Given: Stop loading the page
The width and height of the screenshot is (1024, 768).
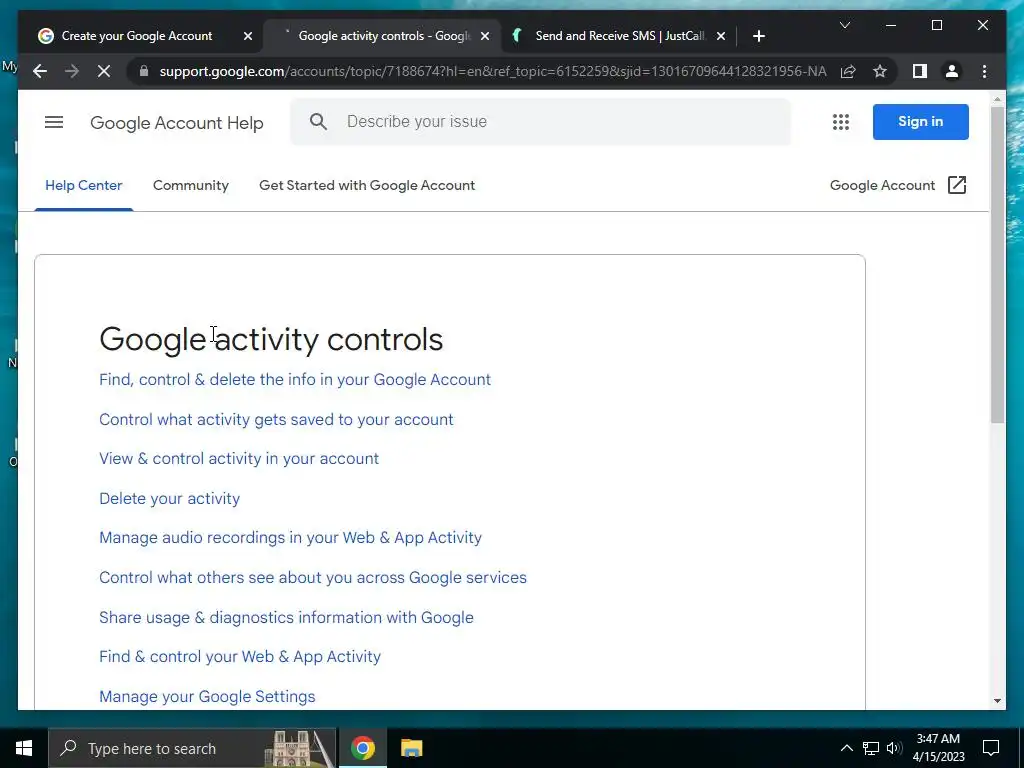Looking at the screenshot, I should tap(104, 71).
